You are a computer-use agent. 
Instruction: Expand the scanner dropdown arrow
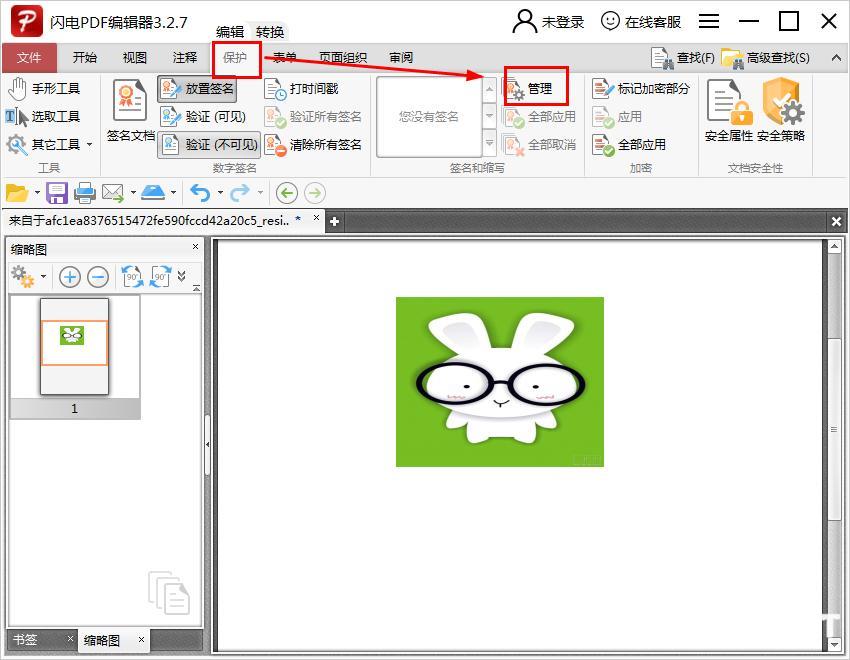point(173,193)
